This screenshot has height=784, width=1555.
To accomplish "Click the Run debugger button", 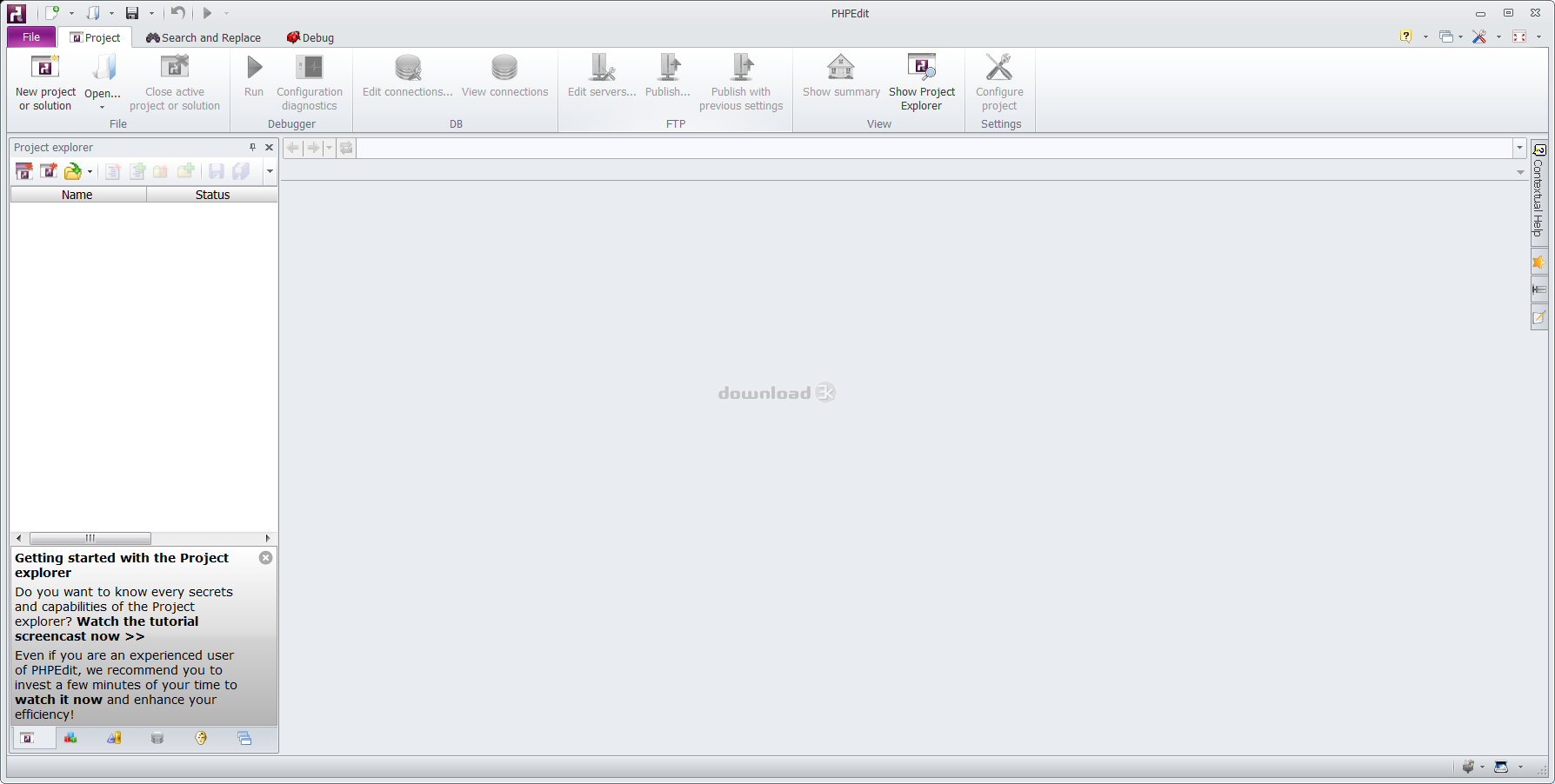I will click(x=254, y=76).
